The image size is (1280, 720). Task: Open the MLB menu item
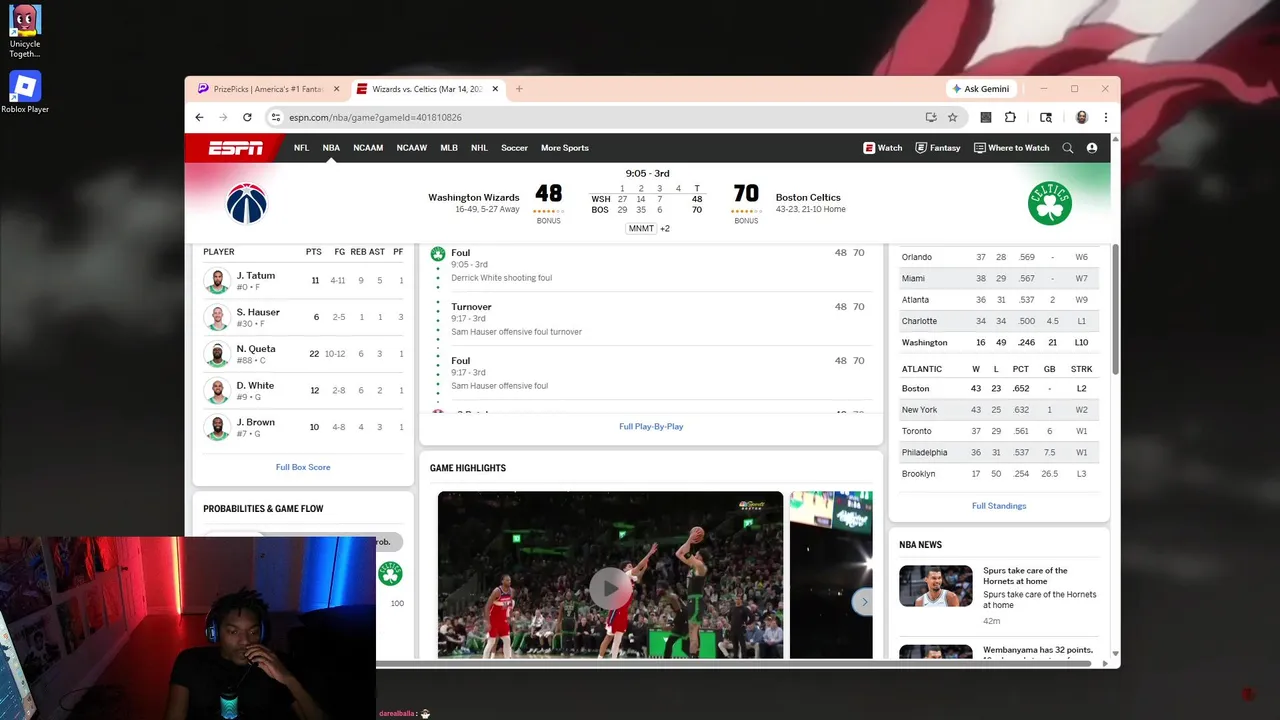(x=449, y=148)
